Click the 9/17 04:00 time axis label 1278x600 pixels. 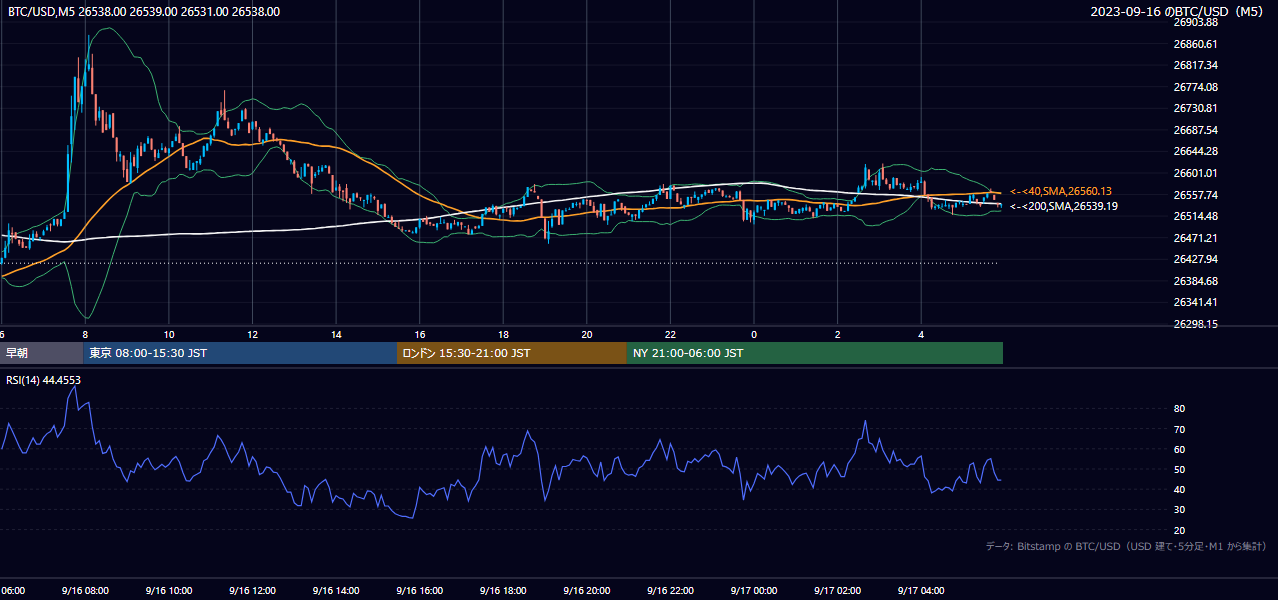pyautogui.click(x=921, y=590)
